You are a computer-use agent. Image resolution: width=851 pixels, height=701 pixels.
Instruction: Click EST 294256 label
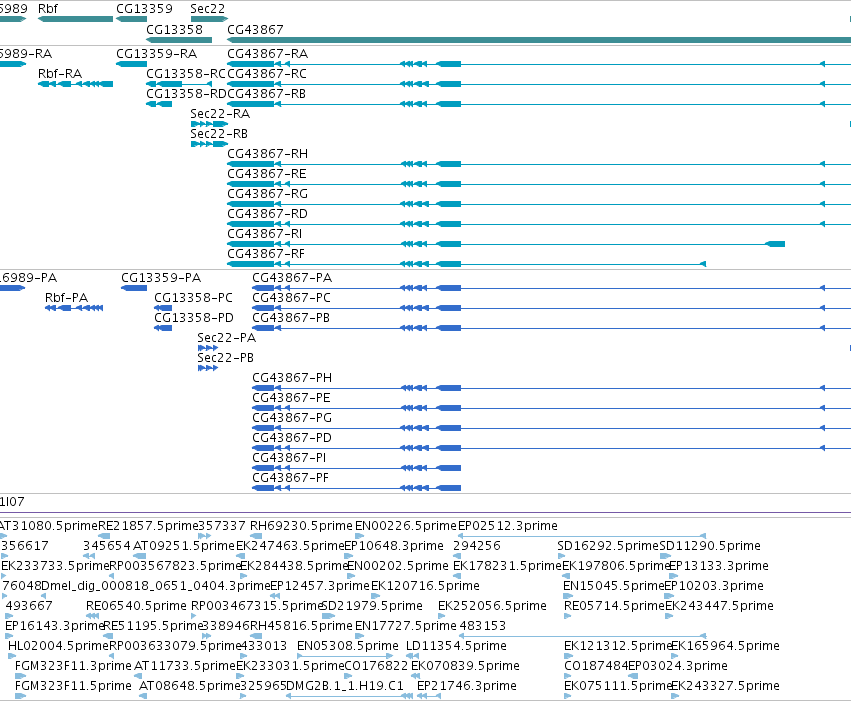(477, 546)
